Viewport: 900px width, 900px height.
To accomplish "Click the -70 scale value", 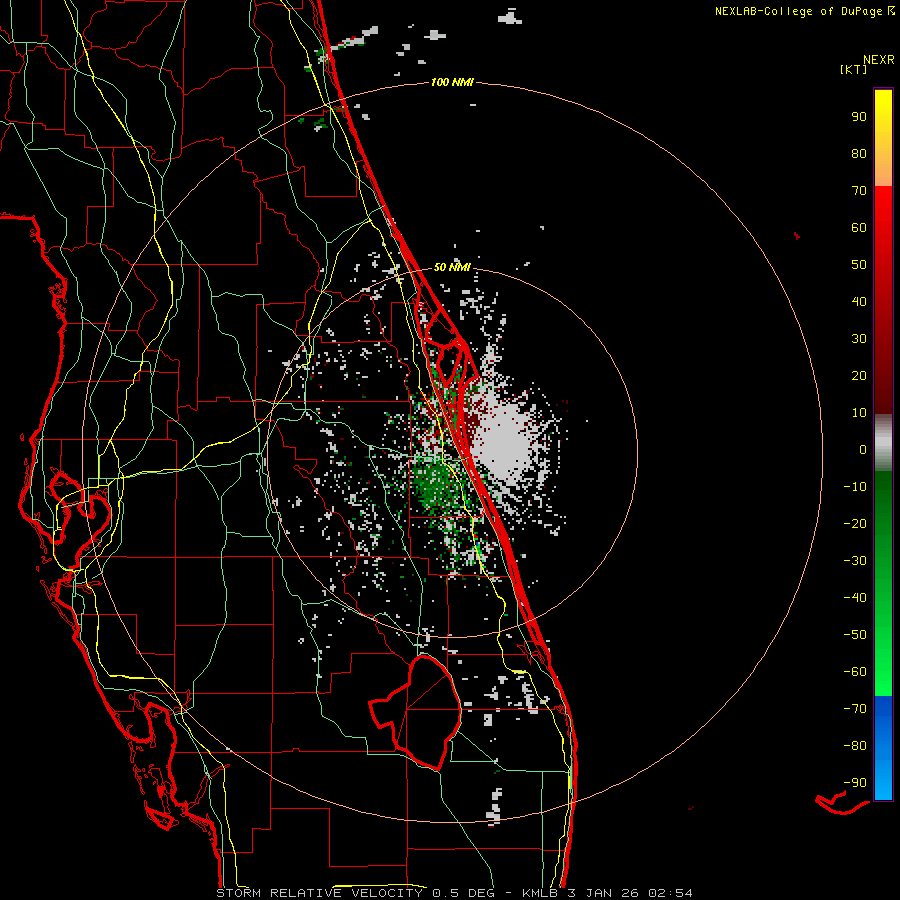I will [x=855, y=709].
